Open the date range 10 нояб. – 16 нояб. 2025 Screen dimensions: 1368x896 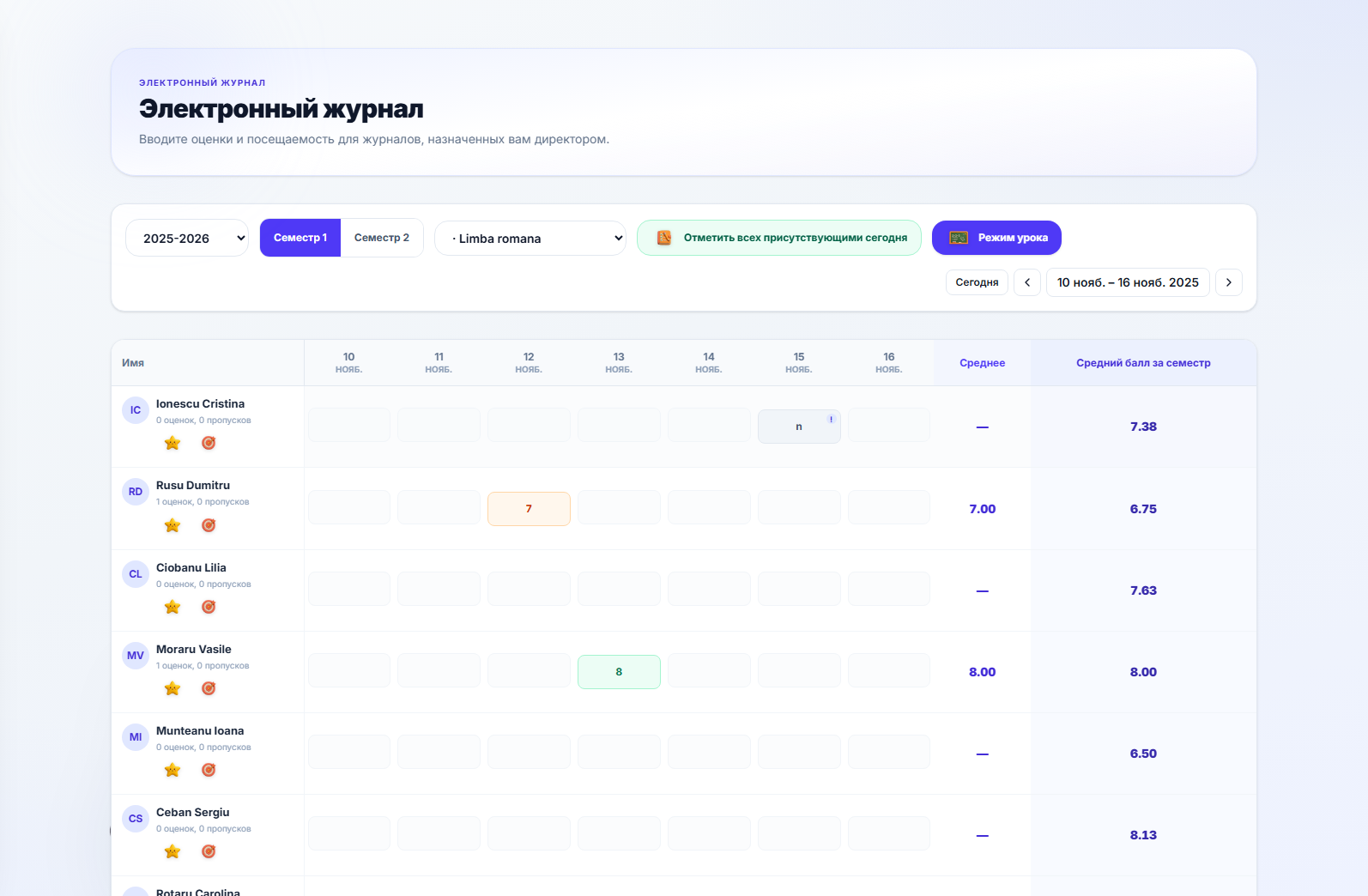[1128, 282]
